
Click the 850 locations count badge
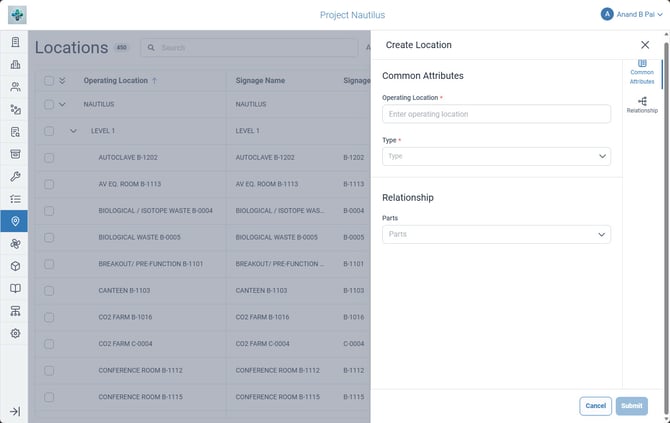[x=121, y=47]
